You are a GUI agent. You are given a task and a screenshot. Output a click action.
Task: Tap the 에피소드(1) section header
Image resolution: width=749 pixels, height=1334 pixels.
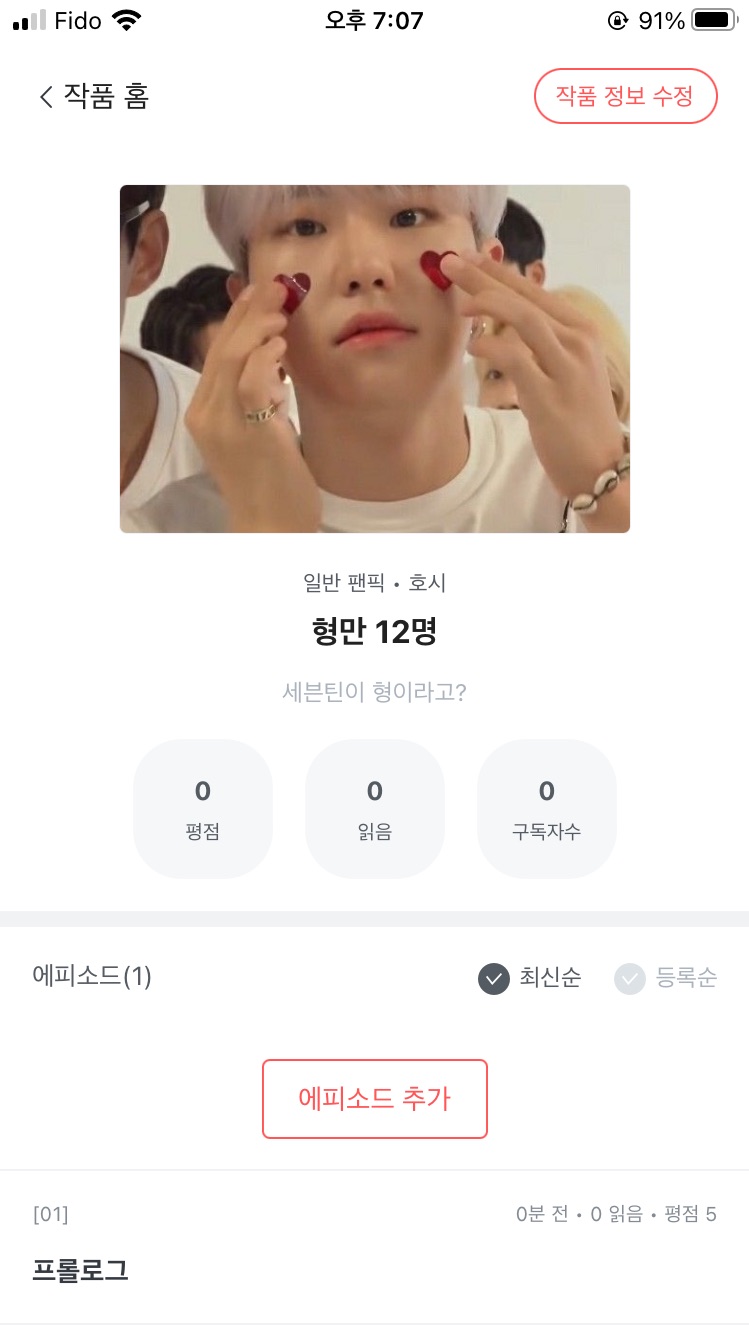[x=92, y=976]
